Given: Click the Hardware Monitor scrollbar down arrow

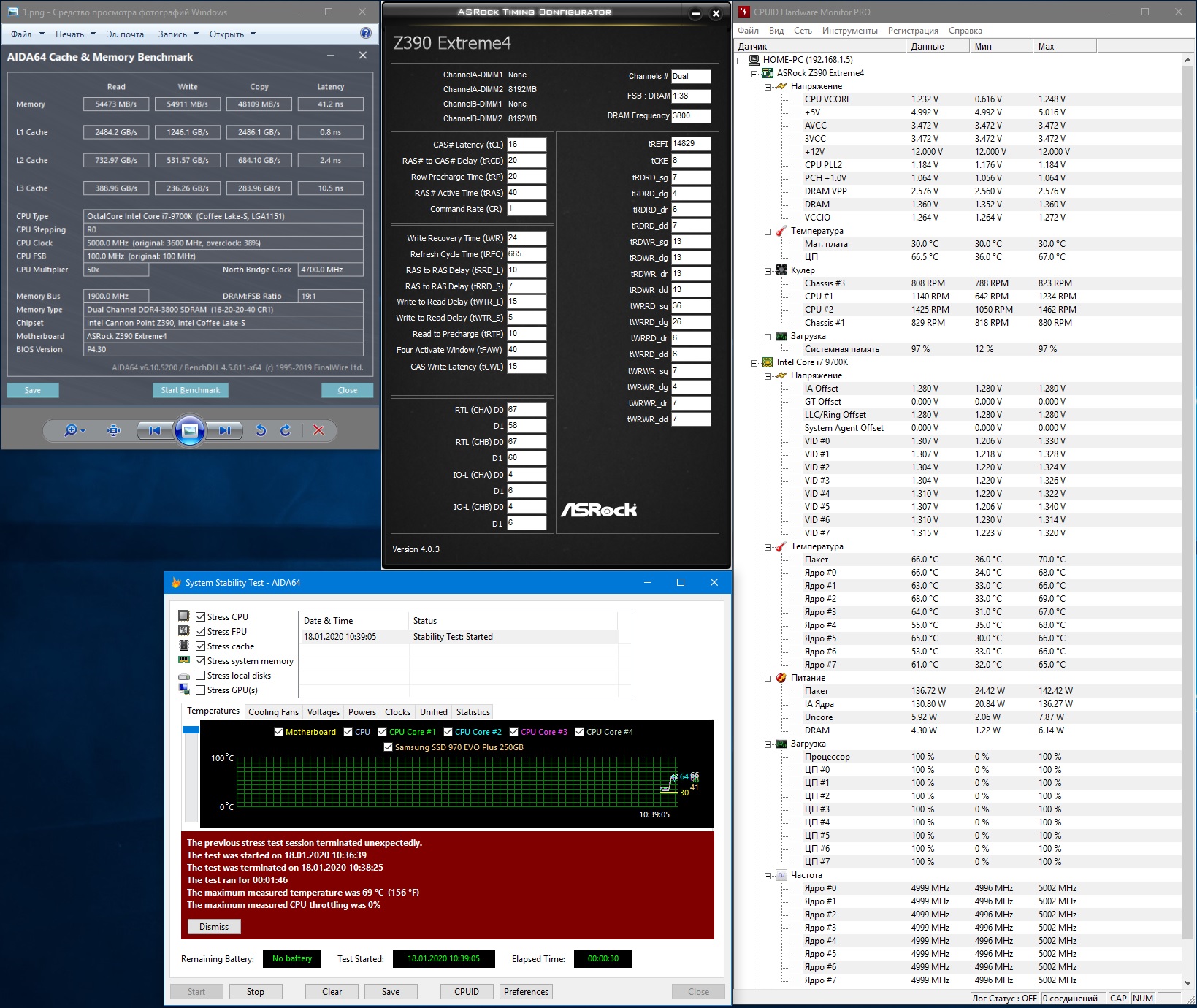Looking at the screenshot, I should pyautogui.click(x=1189, y=982).
